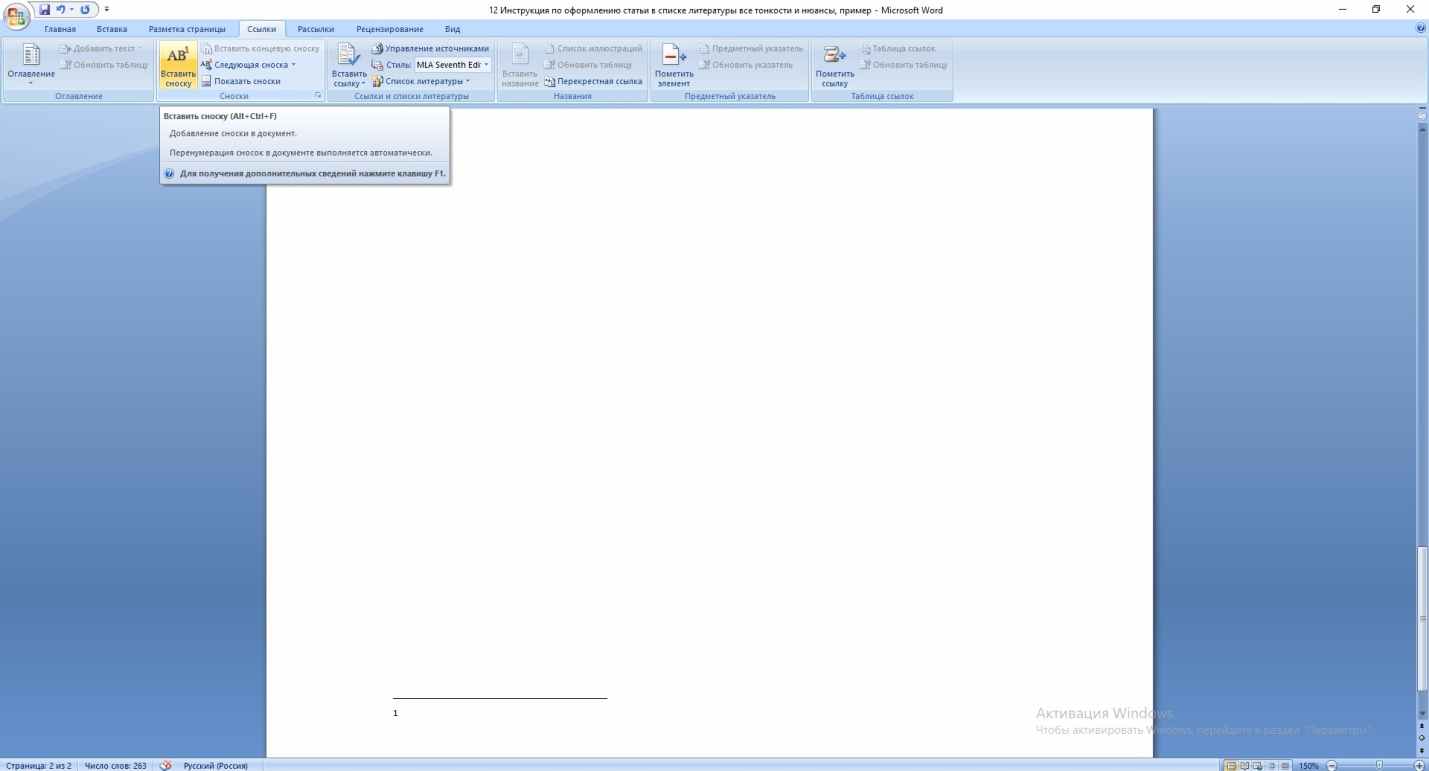Click the zoom in plus button

(1419, 765)
